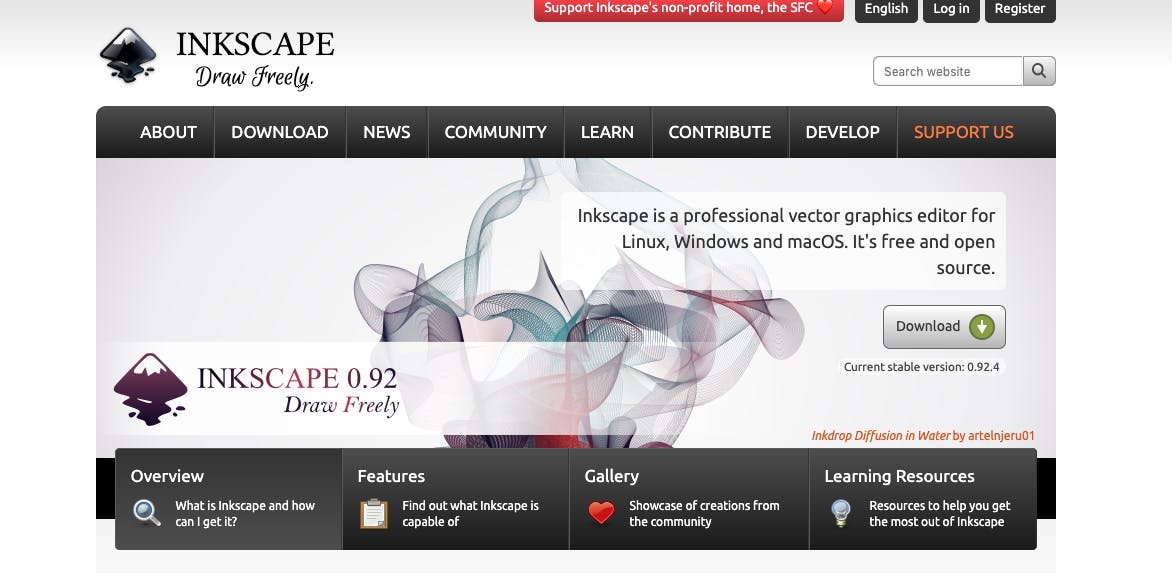Open the LEARN menu
Viewport: 1172px width, 573px height.
(x=607, y=132)
